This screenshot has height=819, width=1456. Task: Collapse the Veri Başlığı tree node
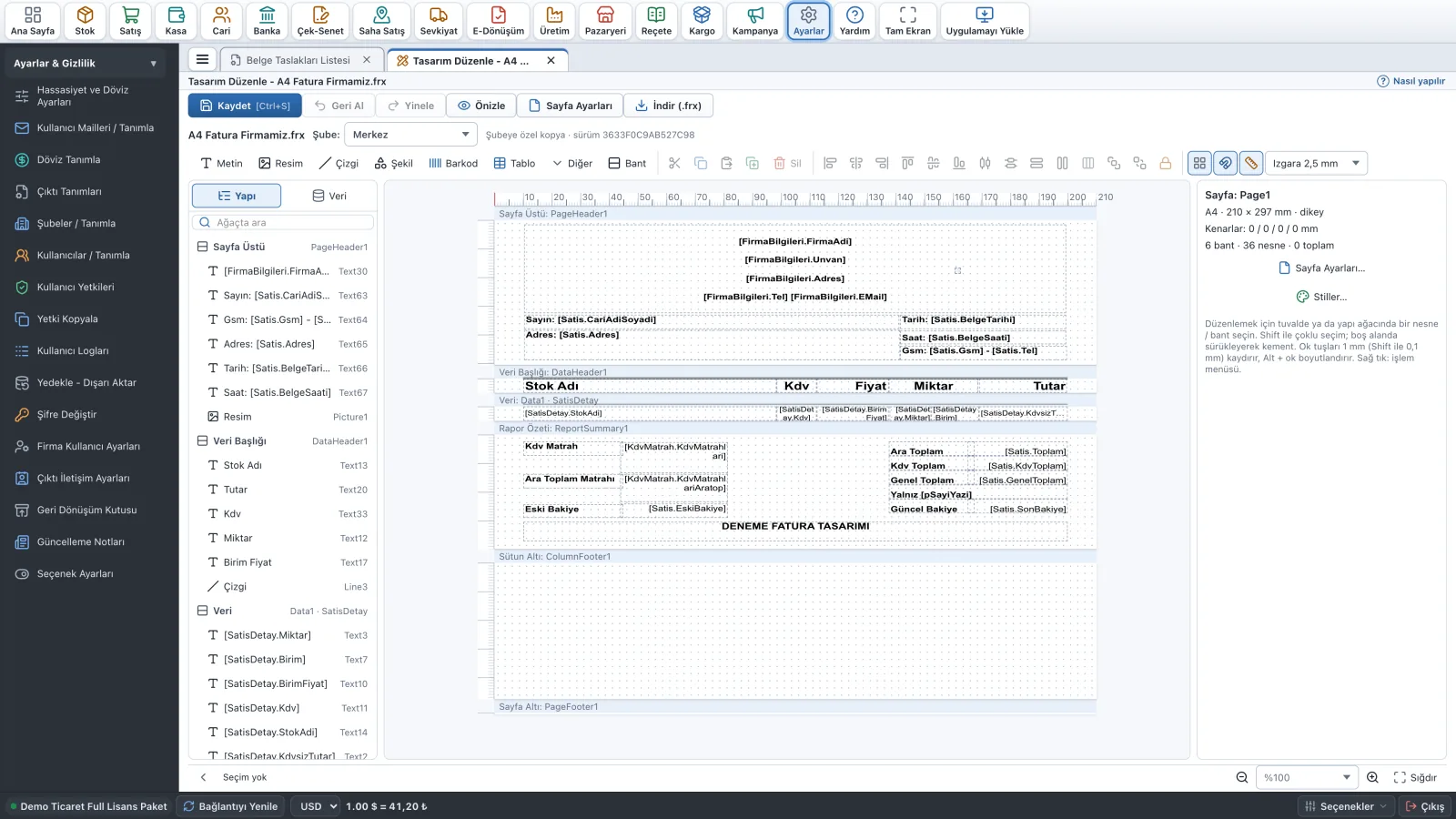point(203,440)
